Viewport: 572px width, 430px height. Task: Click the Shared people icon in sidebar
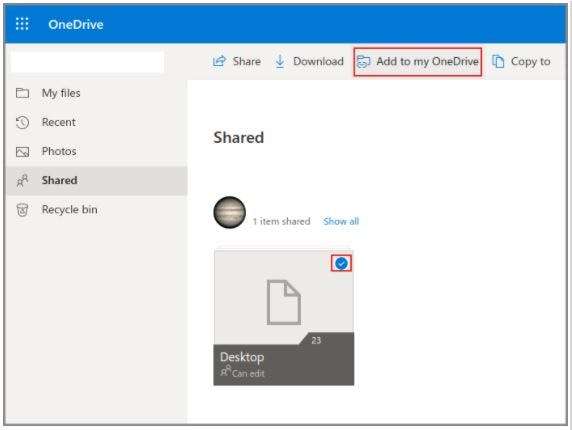click(x=23, y=181)
